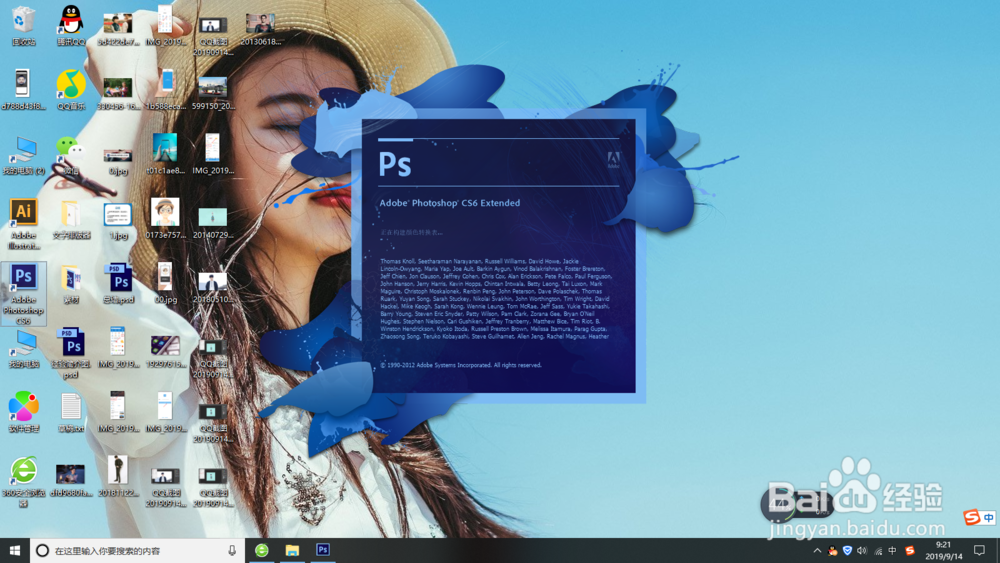The width and height of the screenshot is (1000, 563).
Task: Open the network Wi-Fi tray icon
Action: 878,550
